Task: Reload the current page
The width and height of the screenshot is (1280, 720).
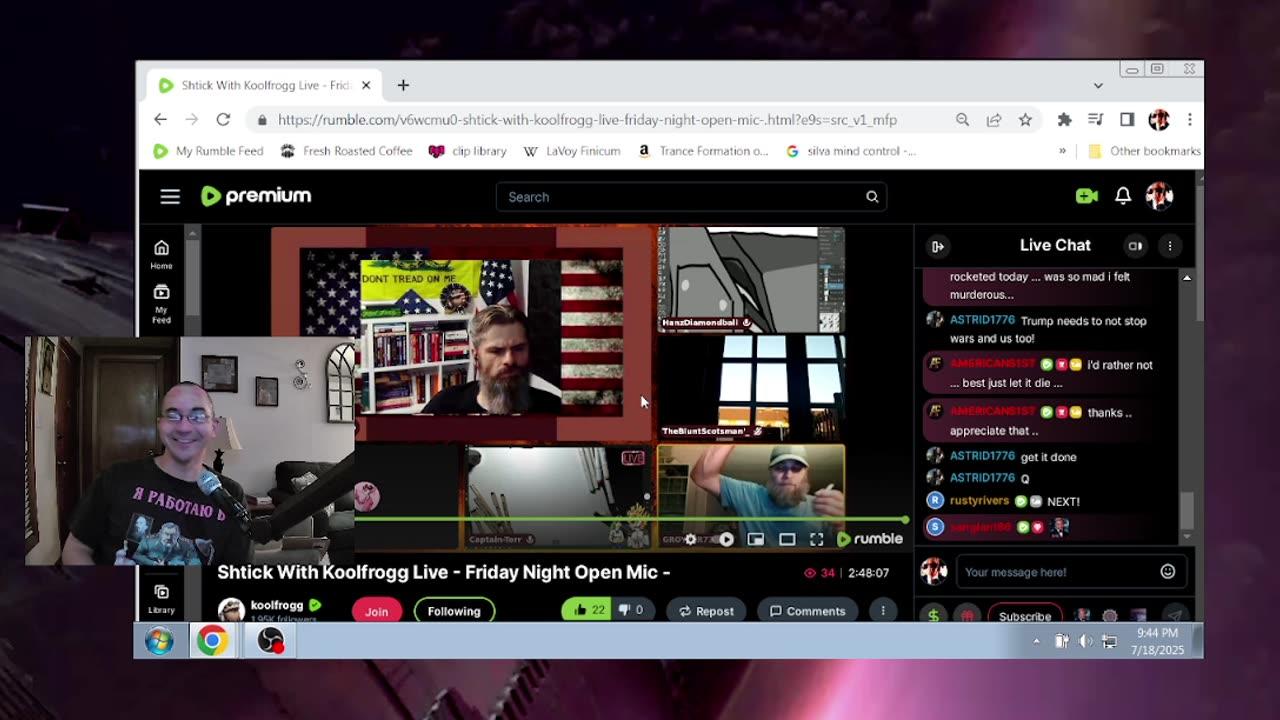Action: coord(223,119)
